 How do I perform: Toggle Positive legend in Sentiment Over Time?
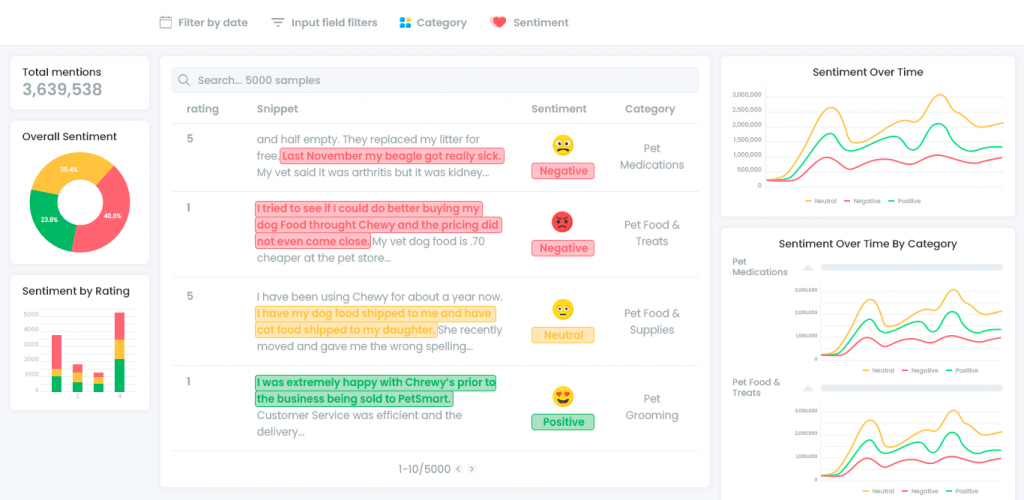[904, 201]
